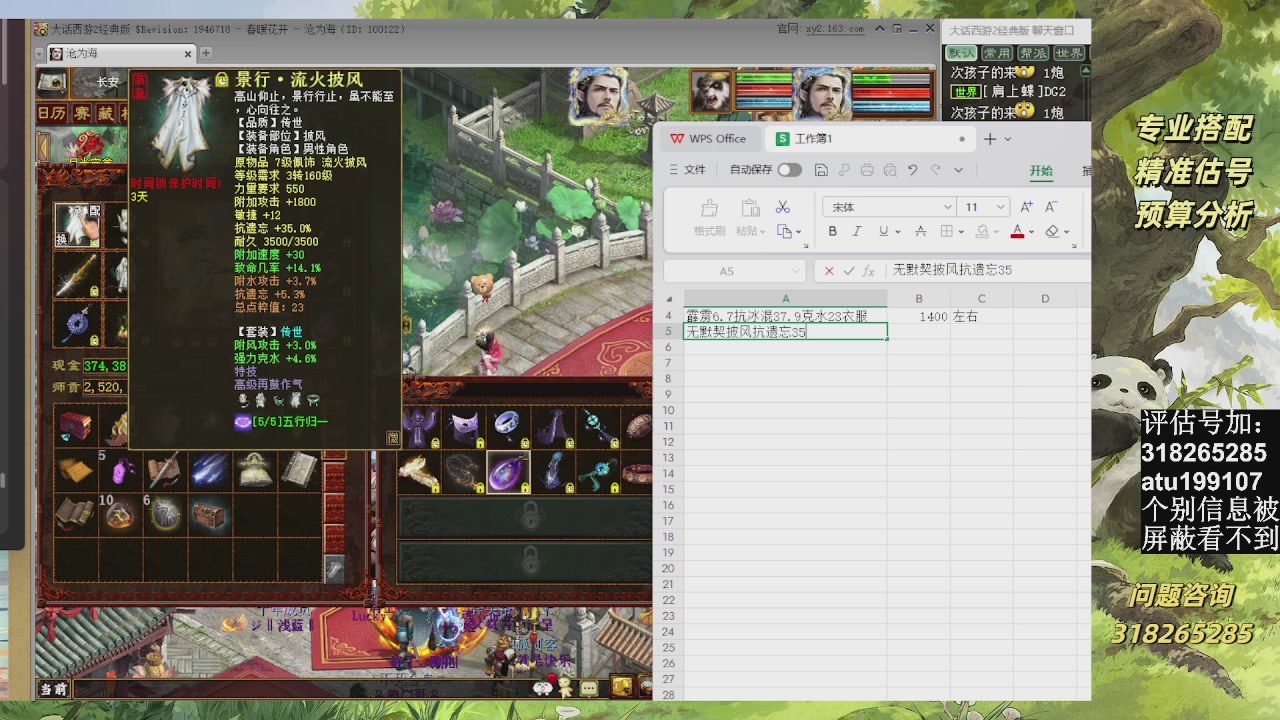Expand the borders dropdown arrow
The width and height of the screenshot is (1280, 720).
(x=961, y=233)
